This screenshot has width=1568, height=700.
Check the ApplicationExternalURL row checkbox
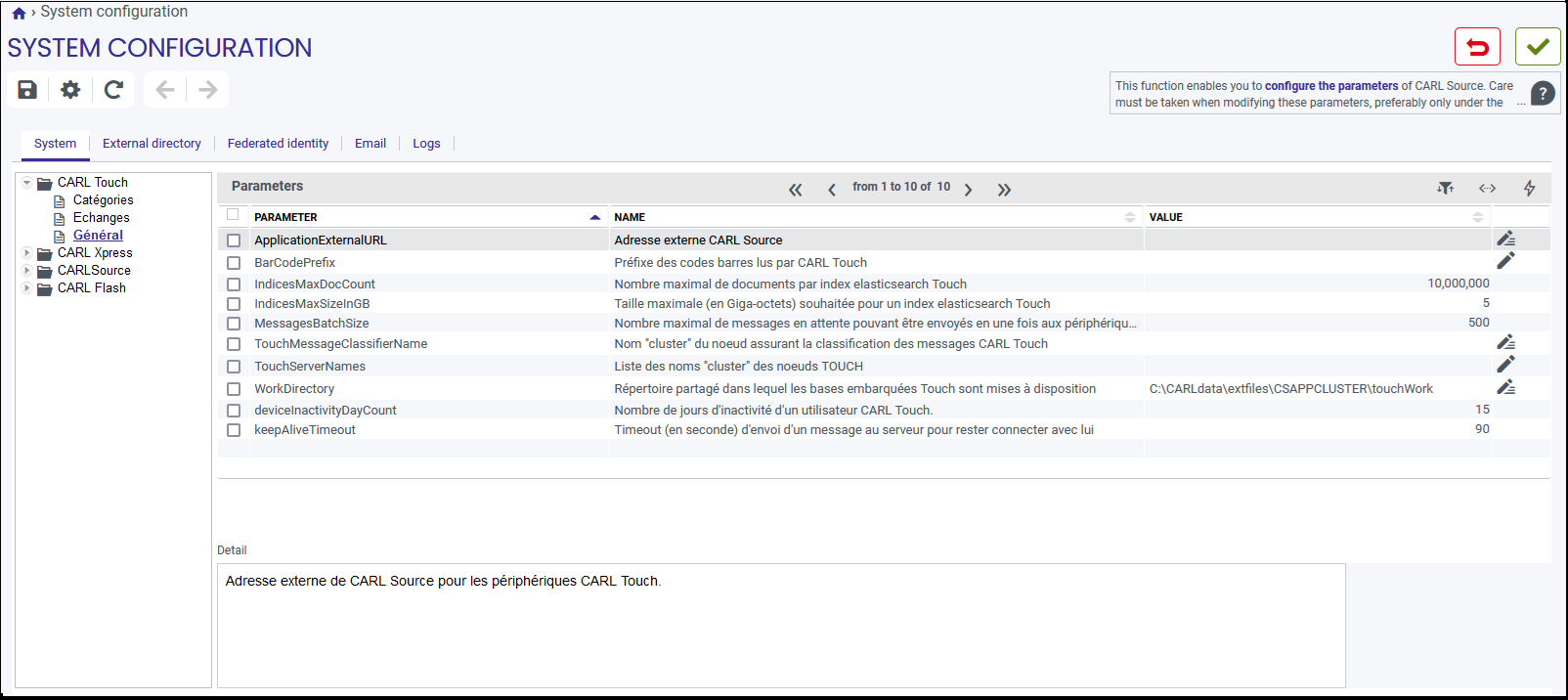pyautogui.click(x=234, y=241)
